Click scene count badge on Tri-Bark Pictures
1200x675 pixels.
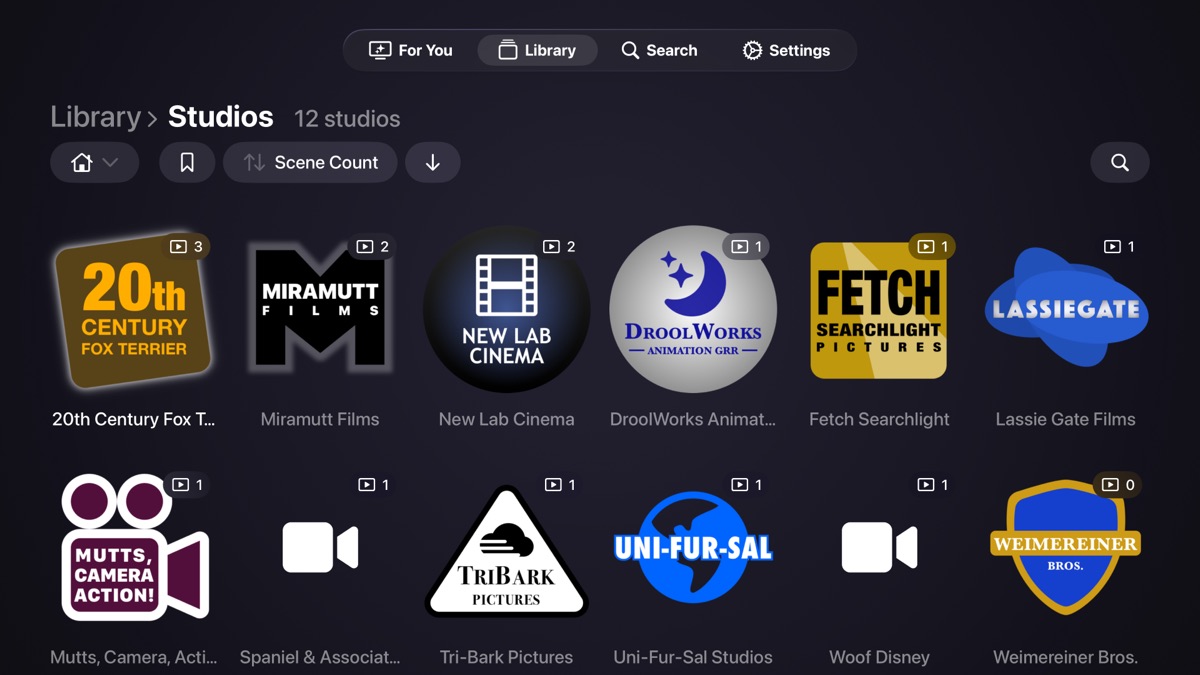(x=559, y=484)
